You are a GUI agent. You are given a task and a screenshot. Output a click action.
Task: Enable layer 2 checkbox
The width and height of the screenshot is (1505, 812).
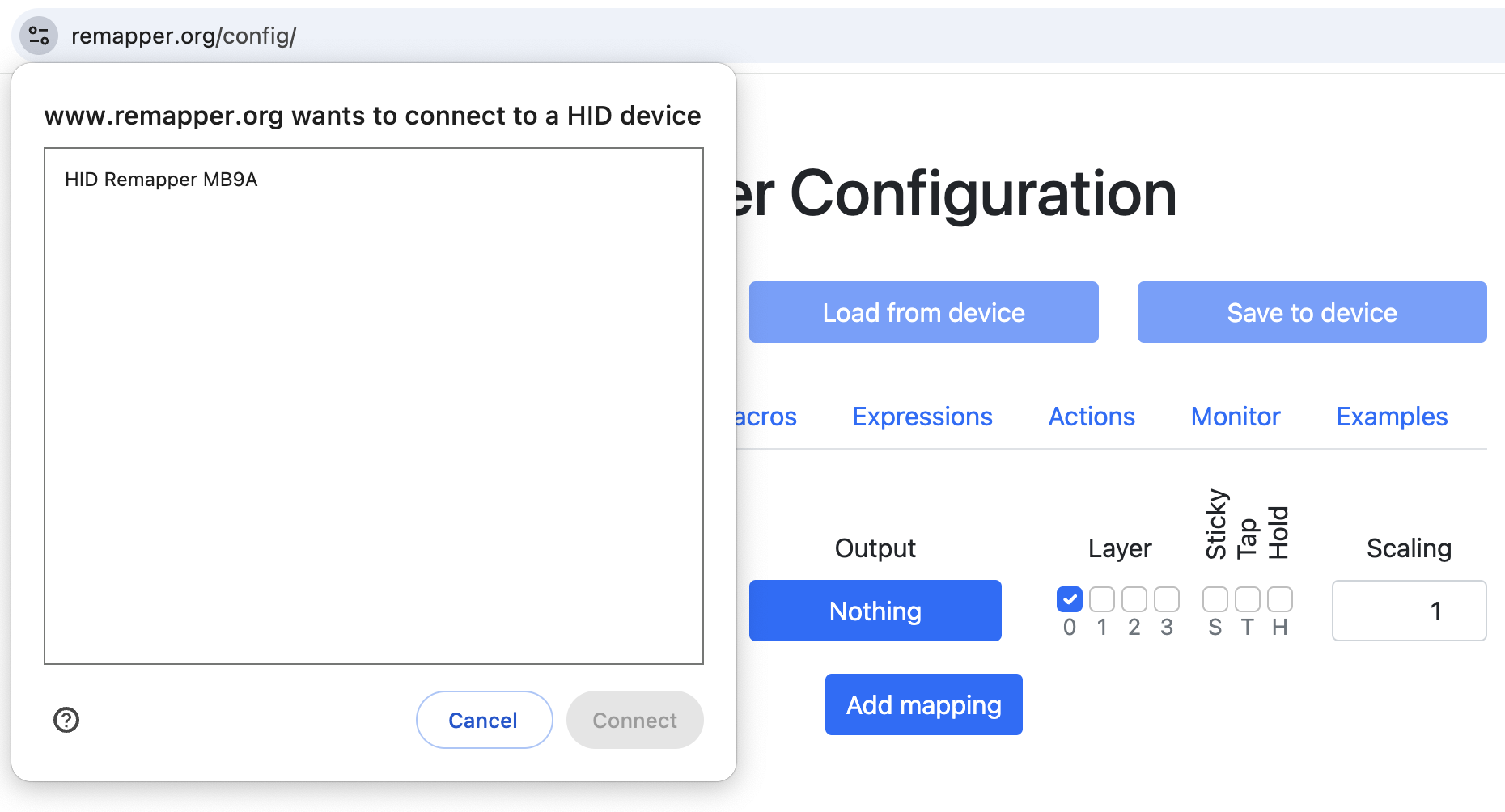click(x=1134, y=599)
